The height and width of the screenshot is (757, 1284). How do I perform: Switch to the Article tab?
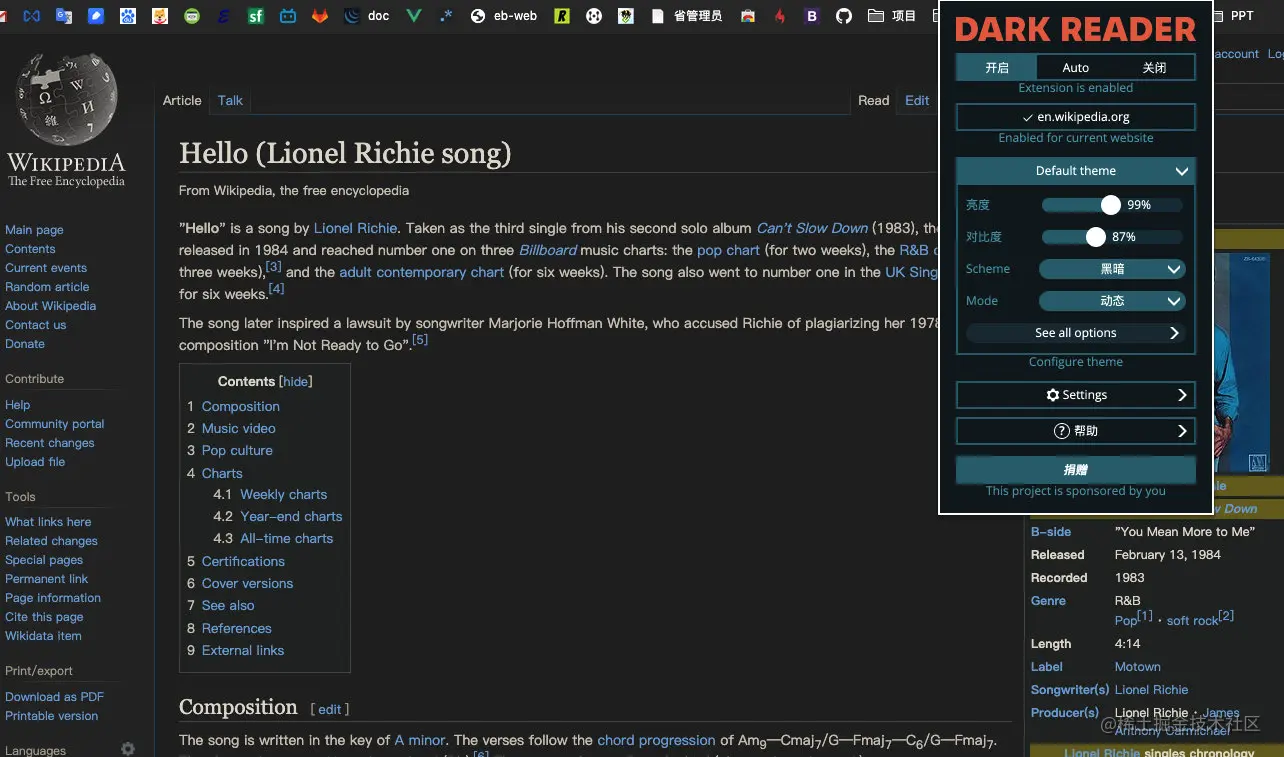click(182, 100)
